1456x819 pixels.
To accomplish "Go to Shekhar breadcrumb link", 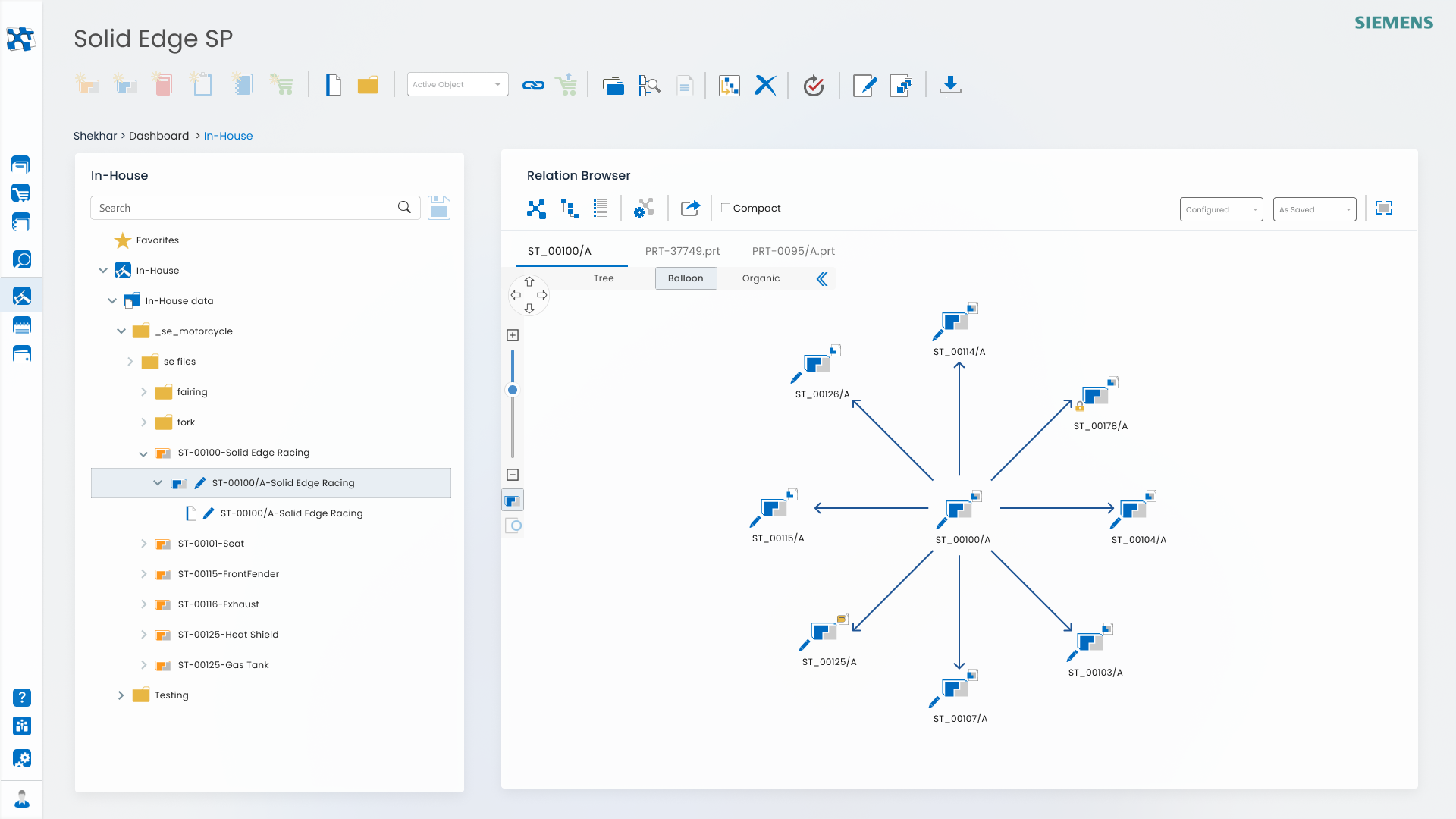I will [96, 136].
